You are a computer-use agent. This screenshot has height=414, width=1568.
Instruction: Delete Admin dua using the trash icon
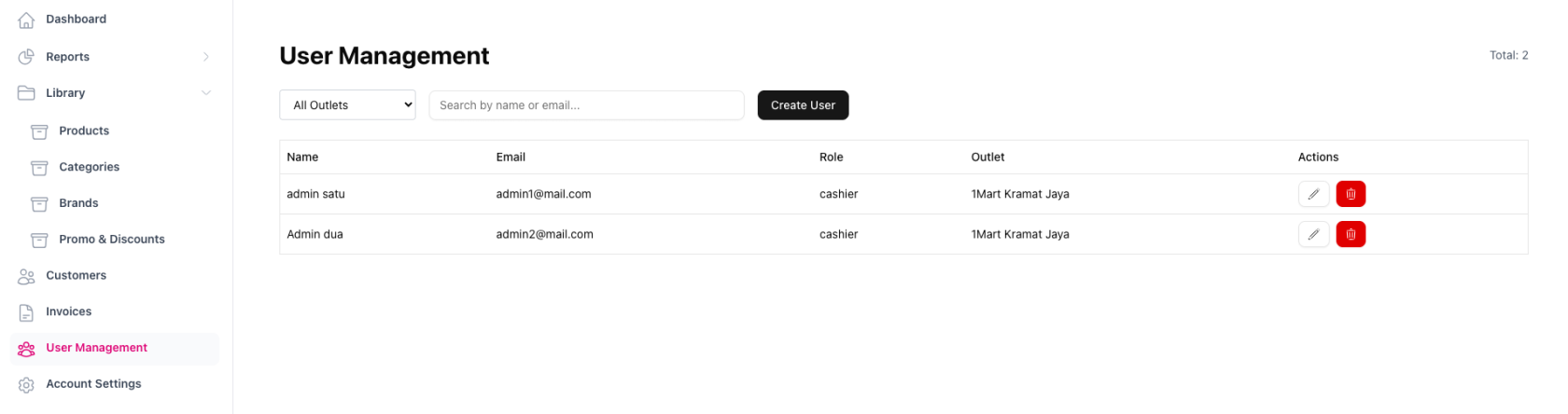(x=1351, y=234)
